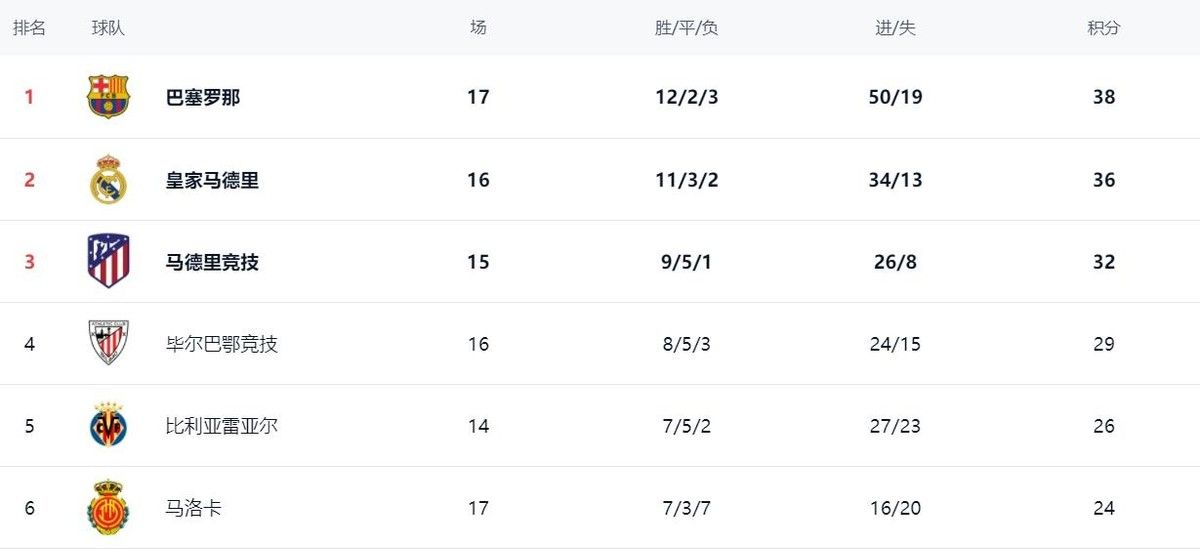Open the 皇家马德里 team name link
Viewport: 1200px width, 550px height.
212,180
